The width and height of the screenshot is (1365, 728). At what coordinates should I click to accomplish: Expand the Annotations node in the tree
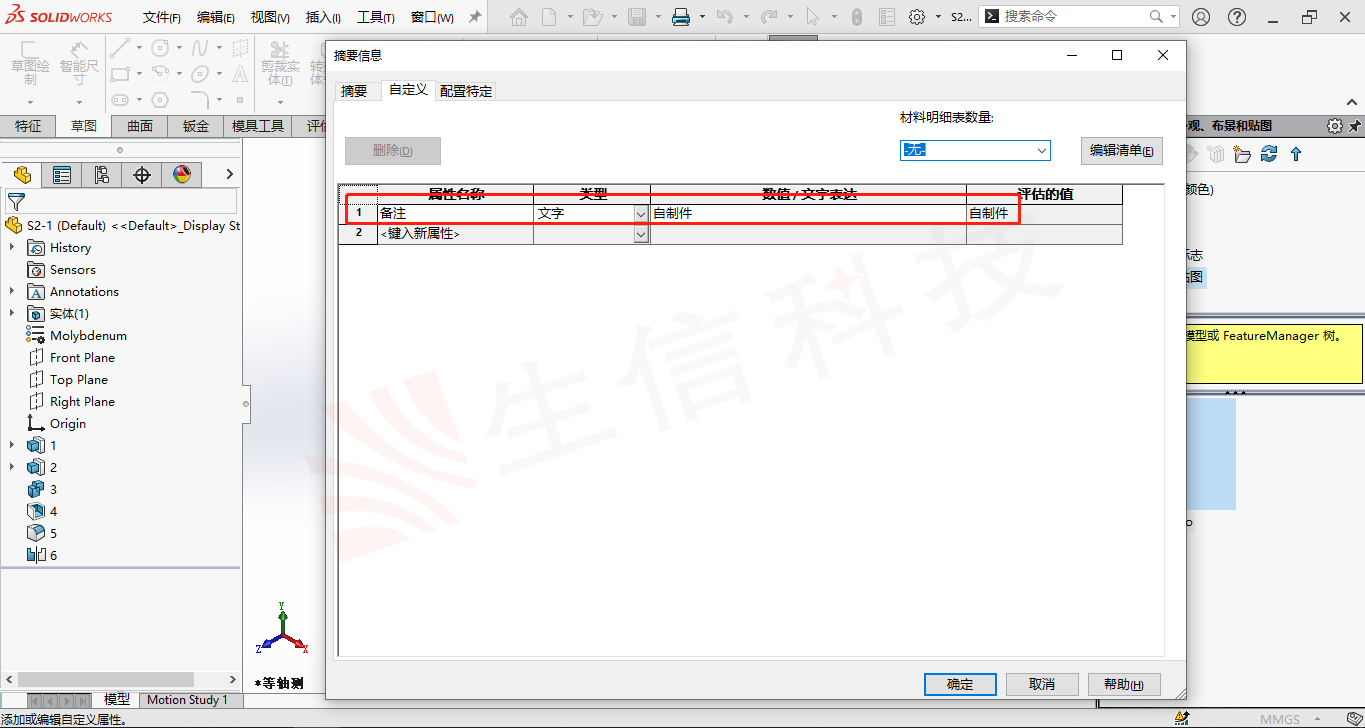[12, 292]
